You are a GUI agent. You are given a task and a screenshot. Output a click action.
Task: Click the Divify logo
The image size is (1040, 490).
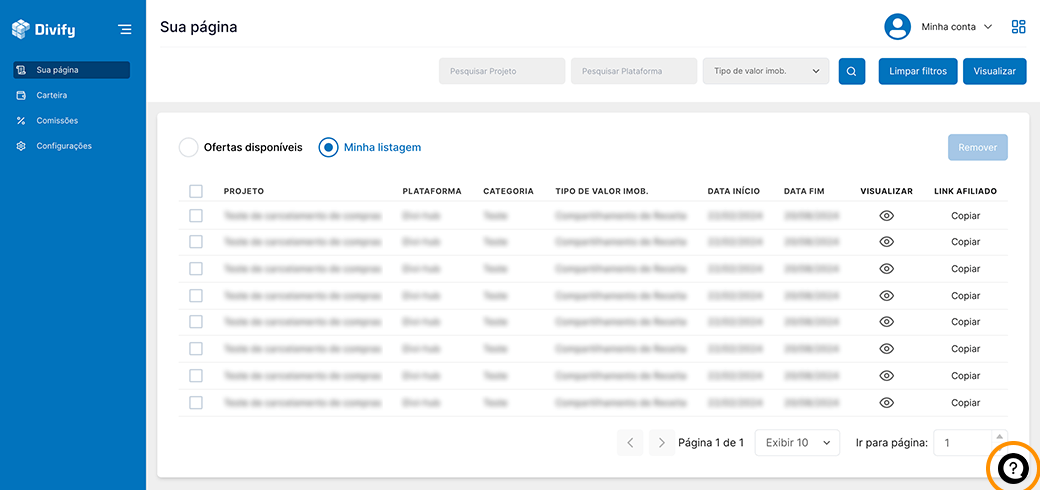[45, 29]
